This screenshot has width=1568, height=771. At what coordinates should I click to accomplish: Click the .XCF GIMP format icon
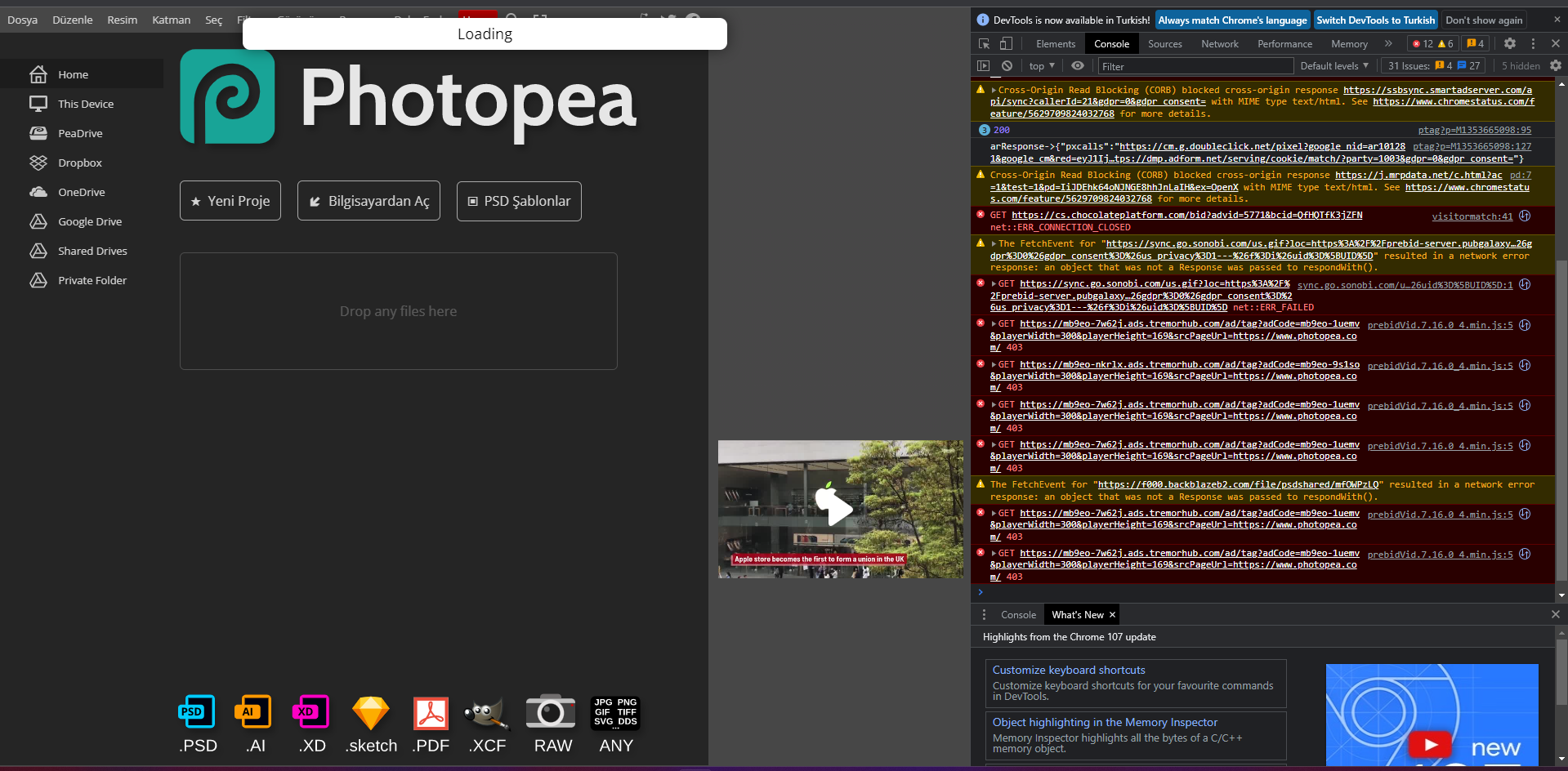485,712
